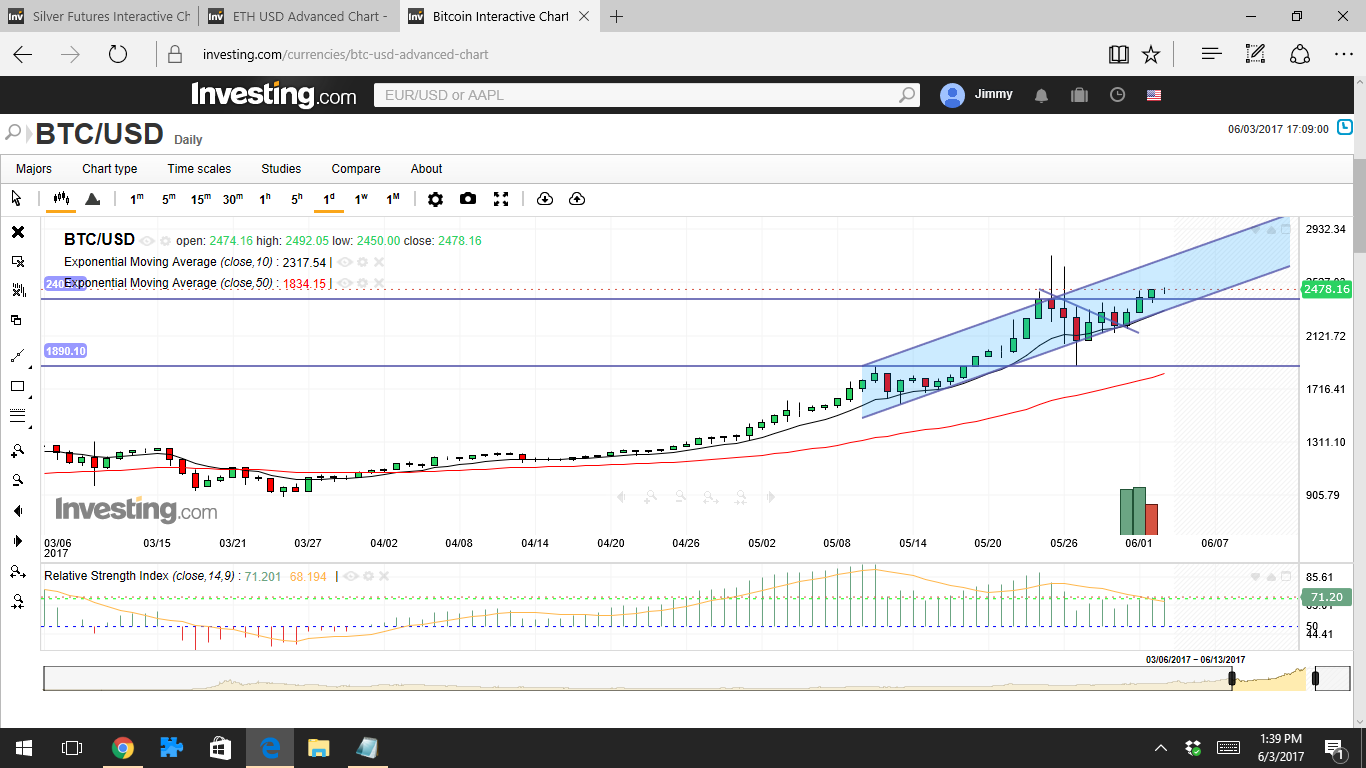
Task: Zoom out with the minus magnifier tool
Action: (x=18, y=480)
